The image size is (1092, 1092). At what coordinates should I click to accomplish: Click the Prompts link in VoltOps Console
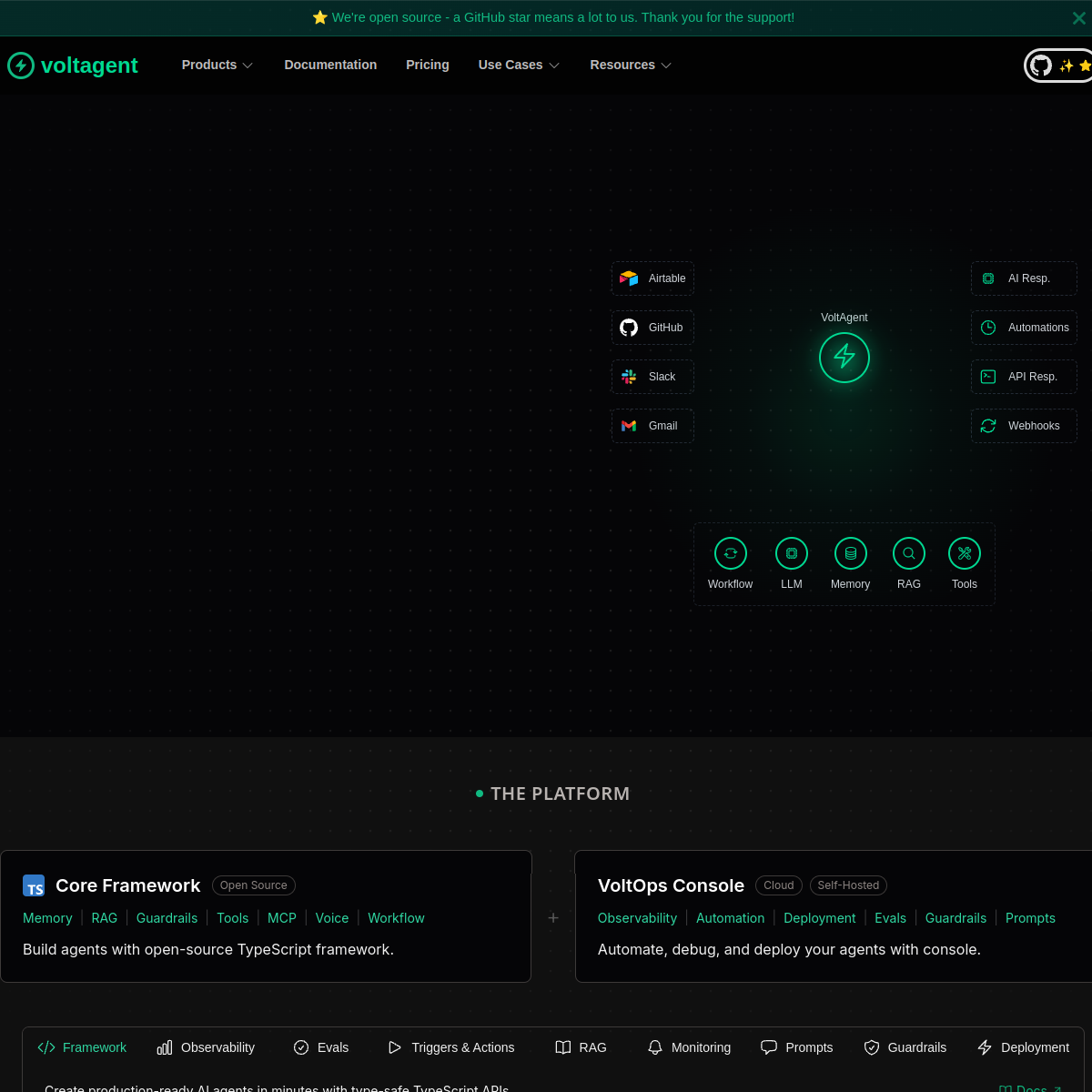1030,918
